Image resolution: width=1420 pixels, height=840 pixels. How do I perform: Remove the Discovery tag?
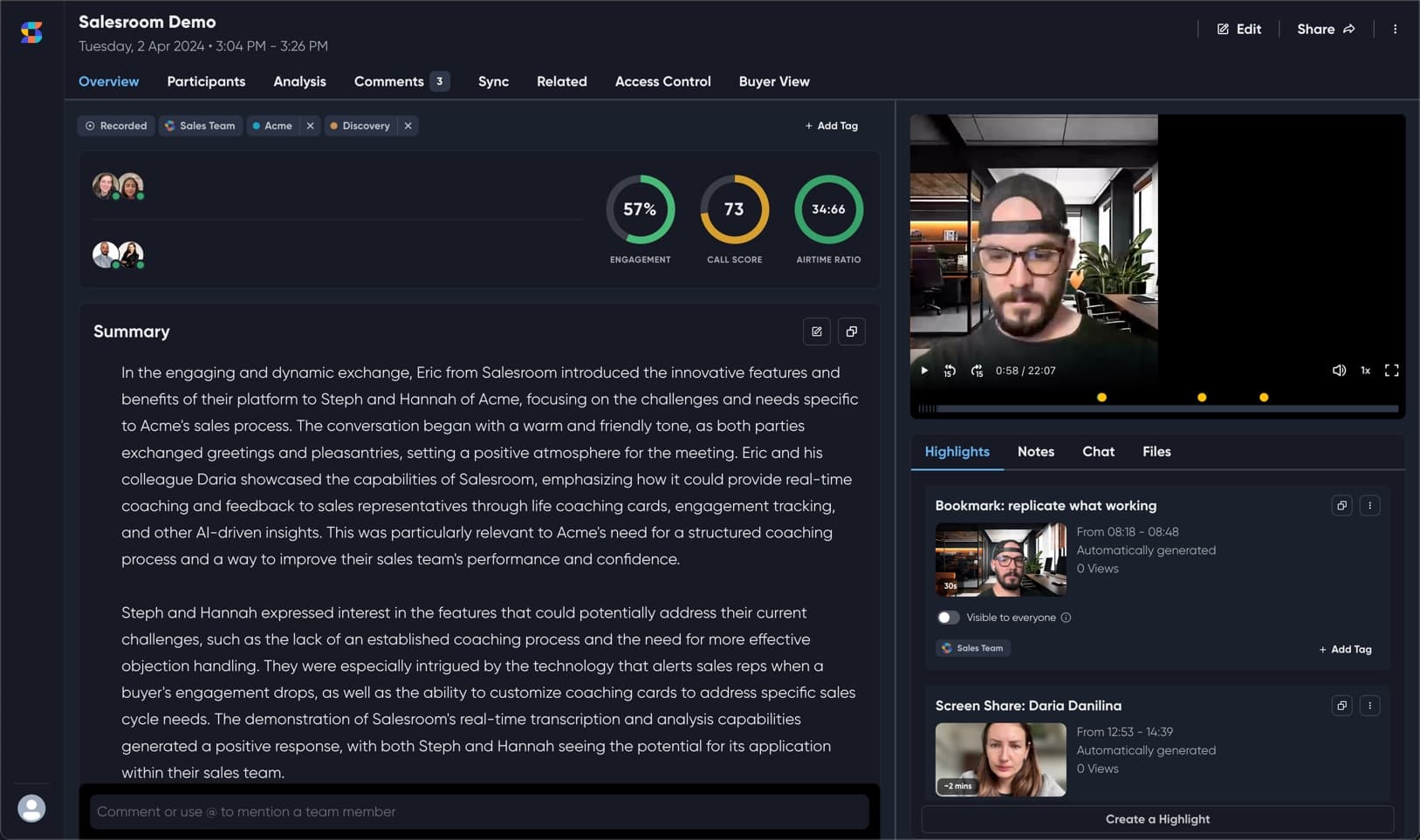pos(408,126)
